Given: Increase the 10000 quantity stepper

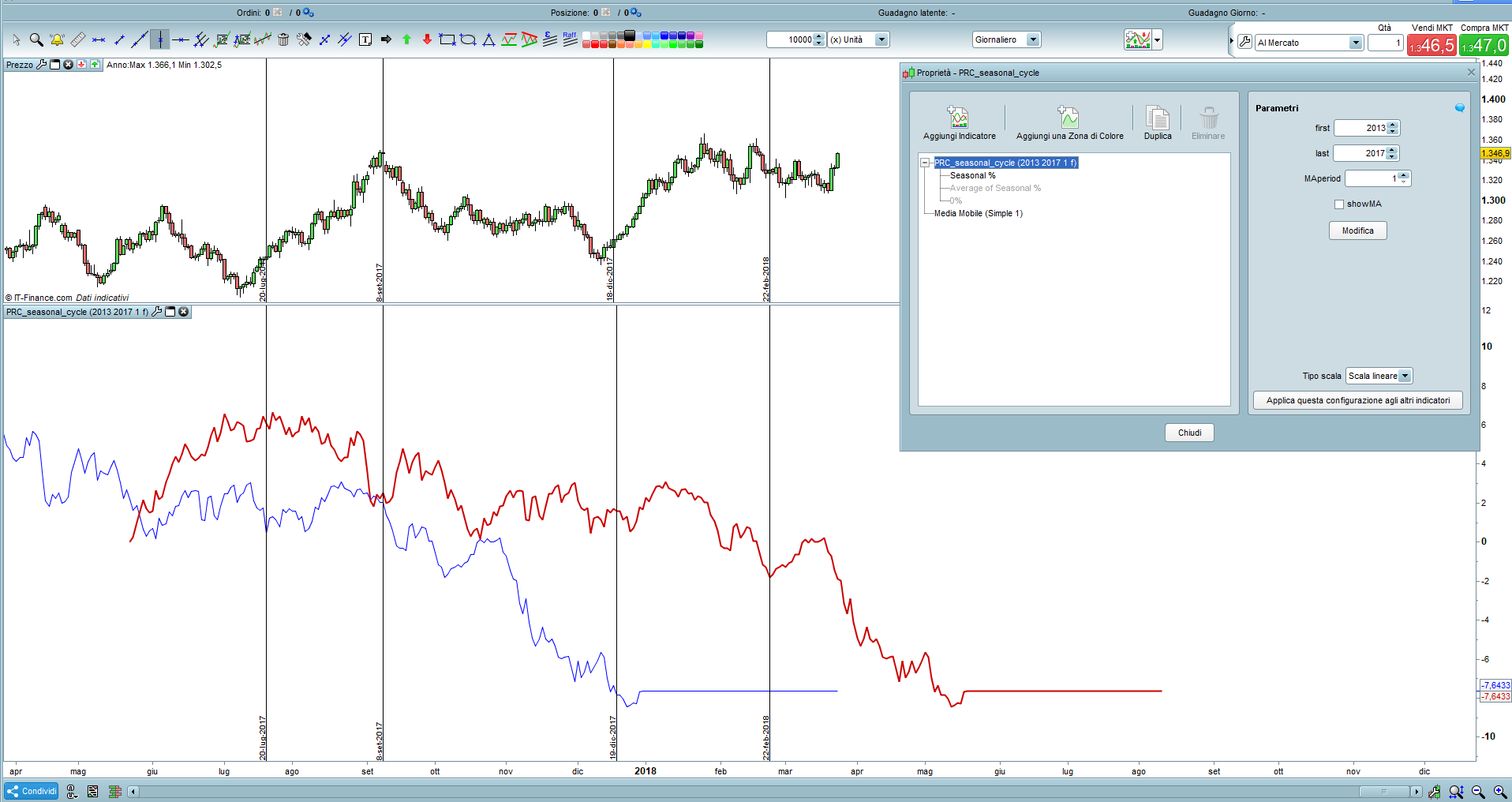Looking at the screenshot, I should click(x=819, y=36).
